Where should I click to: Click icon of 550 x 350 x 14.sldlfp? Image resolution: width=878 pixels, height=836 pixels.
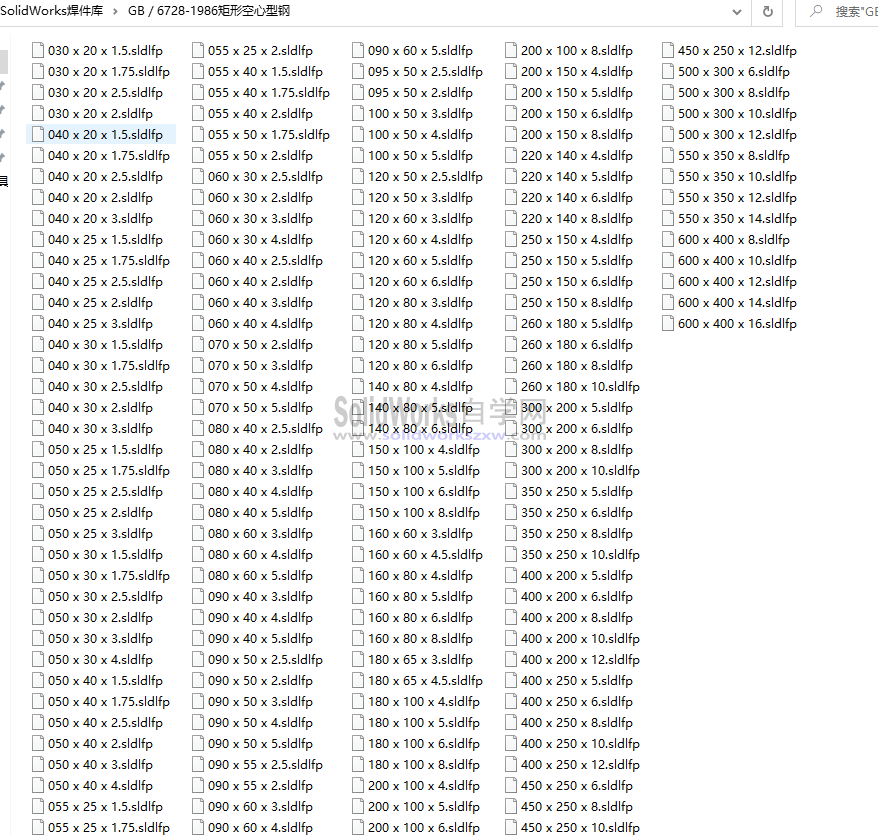pos(667,218)
